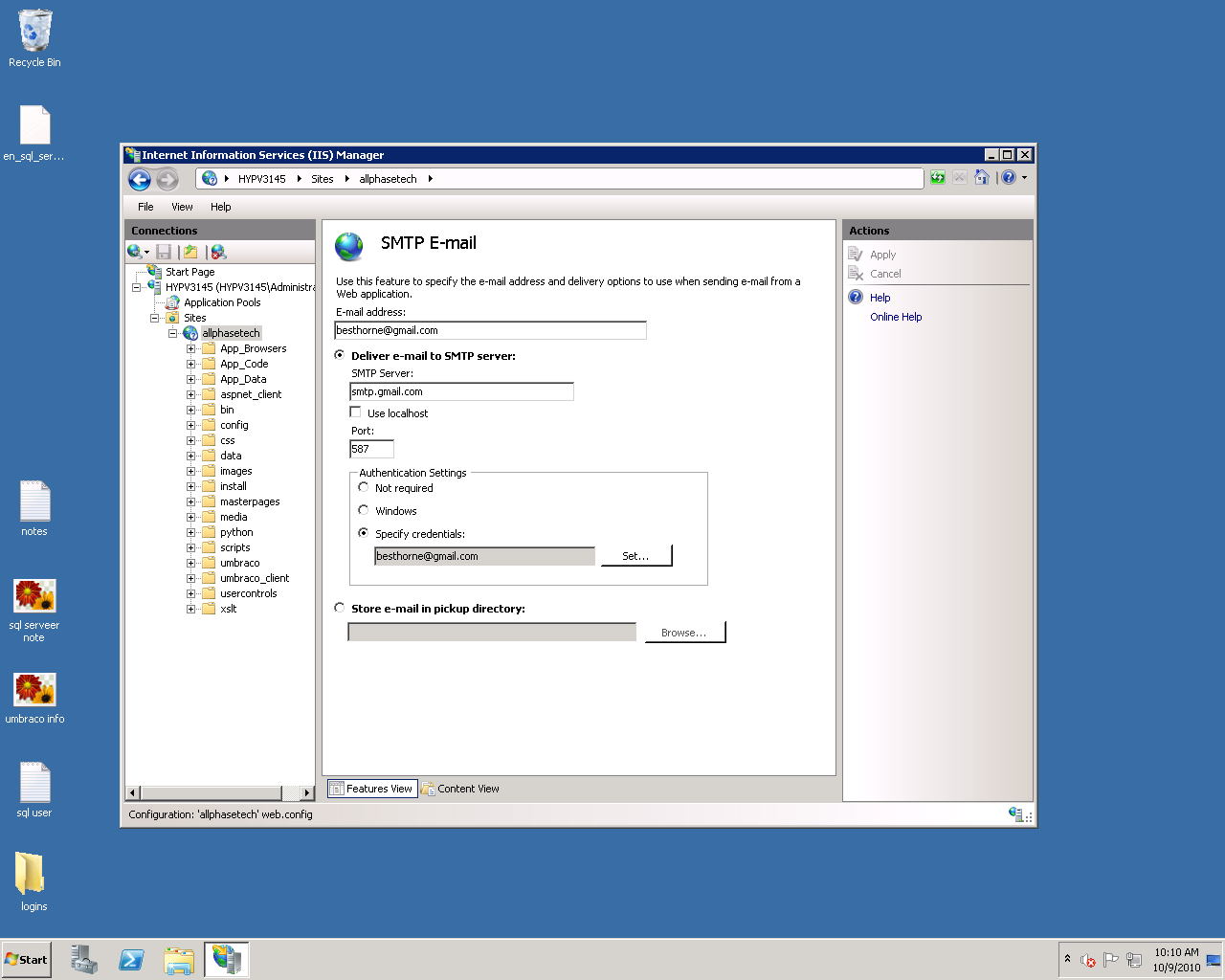Image resolution: width=1225 pixels, height=980 pixels.
Task: Select Not required authentication option
Action: point(364,487)
